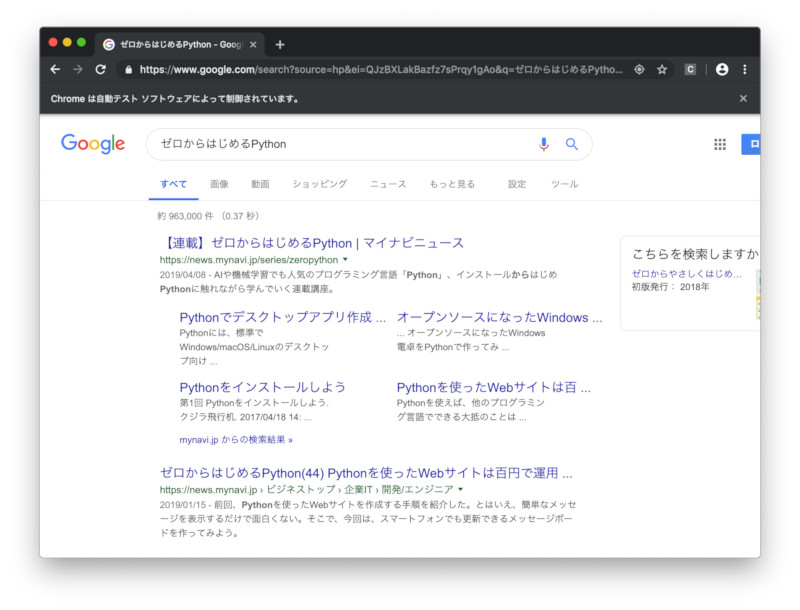This screenshot has width=800, height=610.
Task: Close the ゼロからはじめるPython browser tab
Action: point(253,45)
